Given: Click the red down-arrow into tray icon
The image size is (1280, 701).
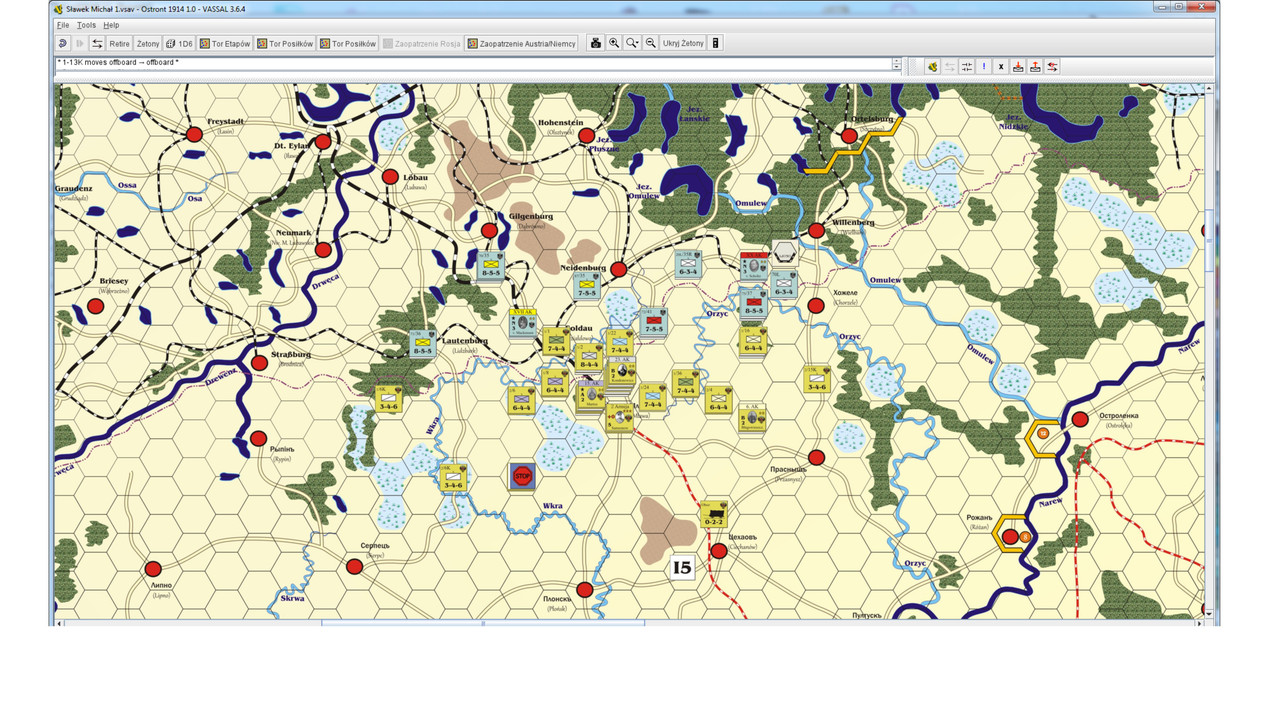Looking at the screenshot, I should coord(1018,67).
